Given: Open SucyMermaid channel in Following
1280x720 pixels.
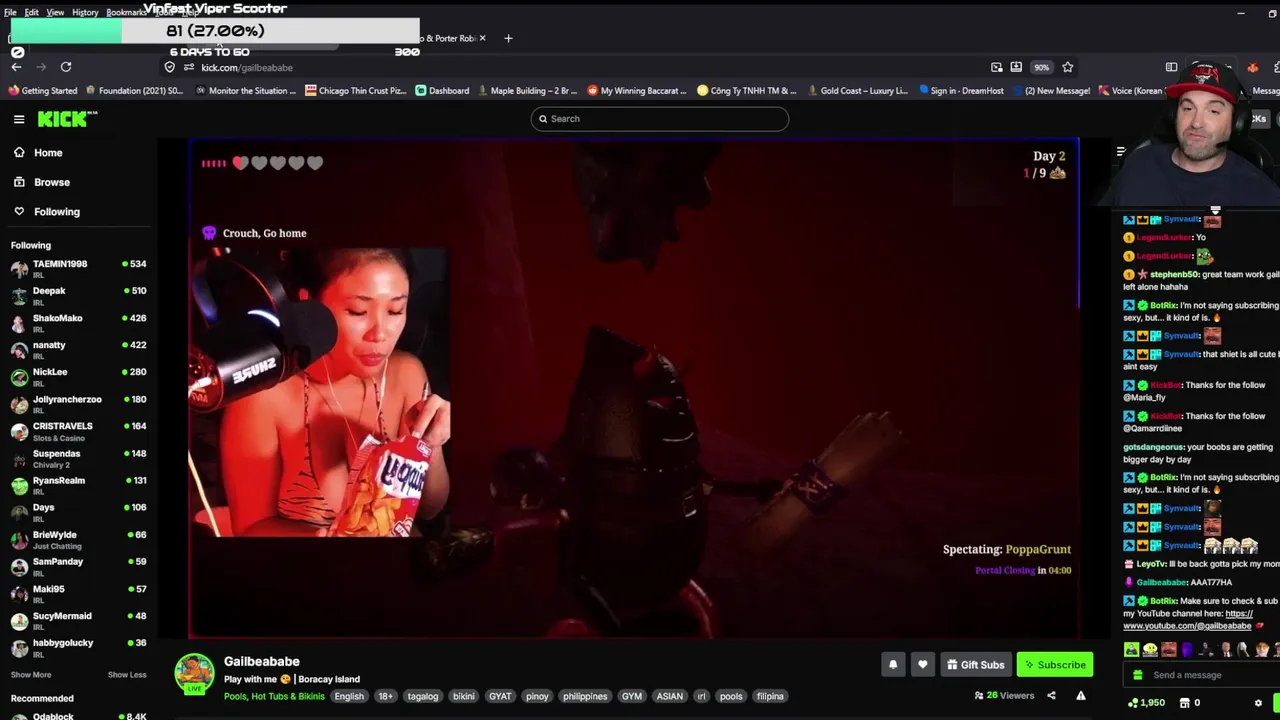Looking at the screenshot, I should tap(78, 620).
